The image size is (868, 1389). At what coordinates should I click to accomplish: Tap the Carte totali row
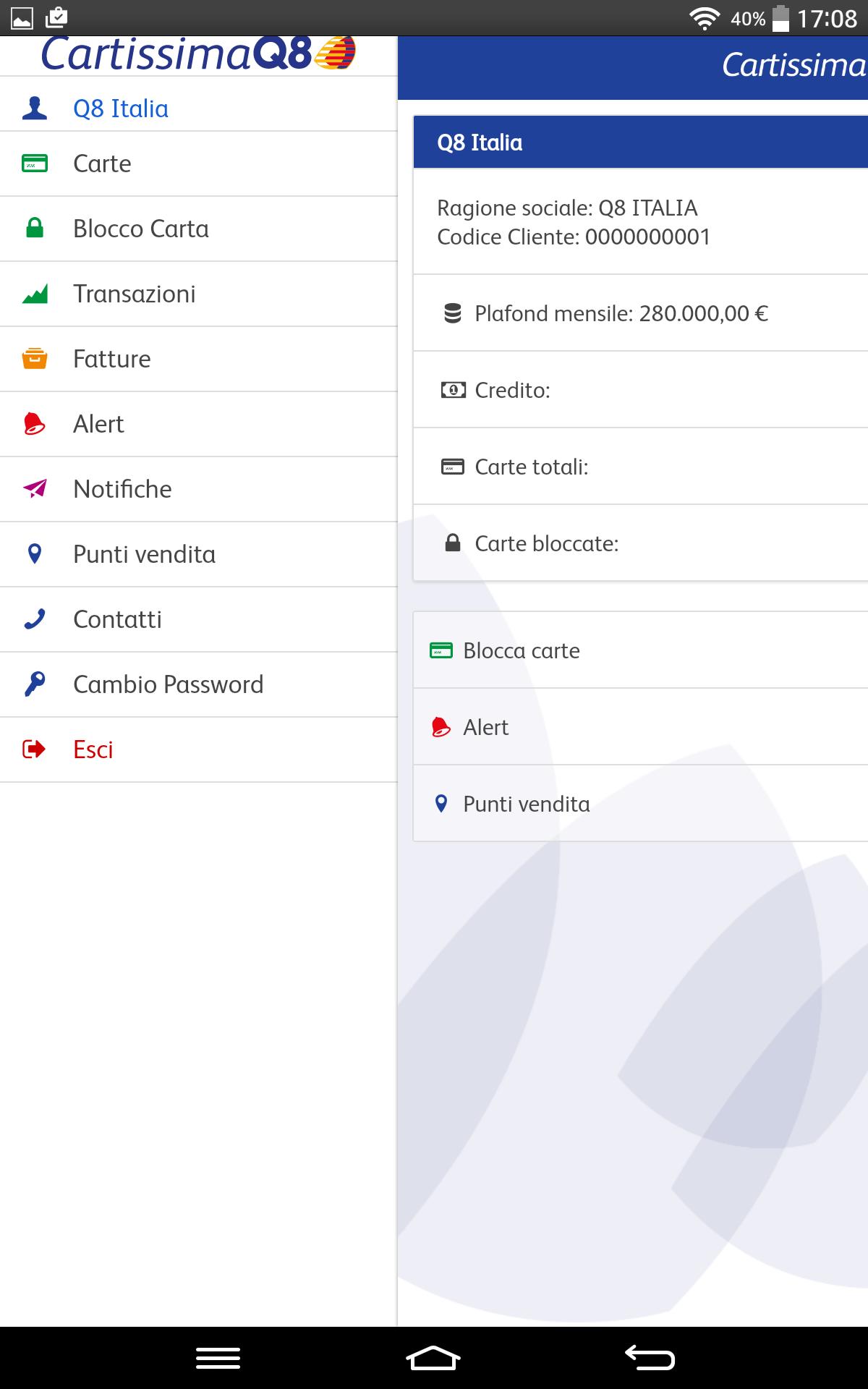point(640,467)
